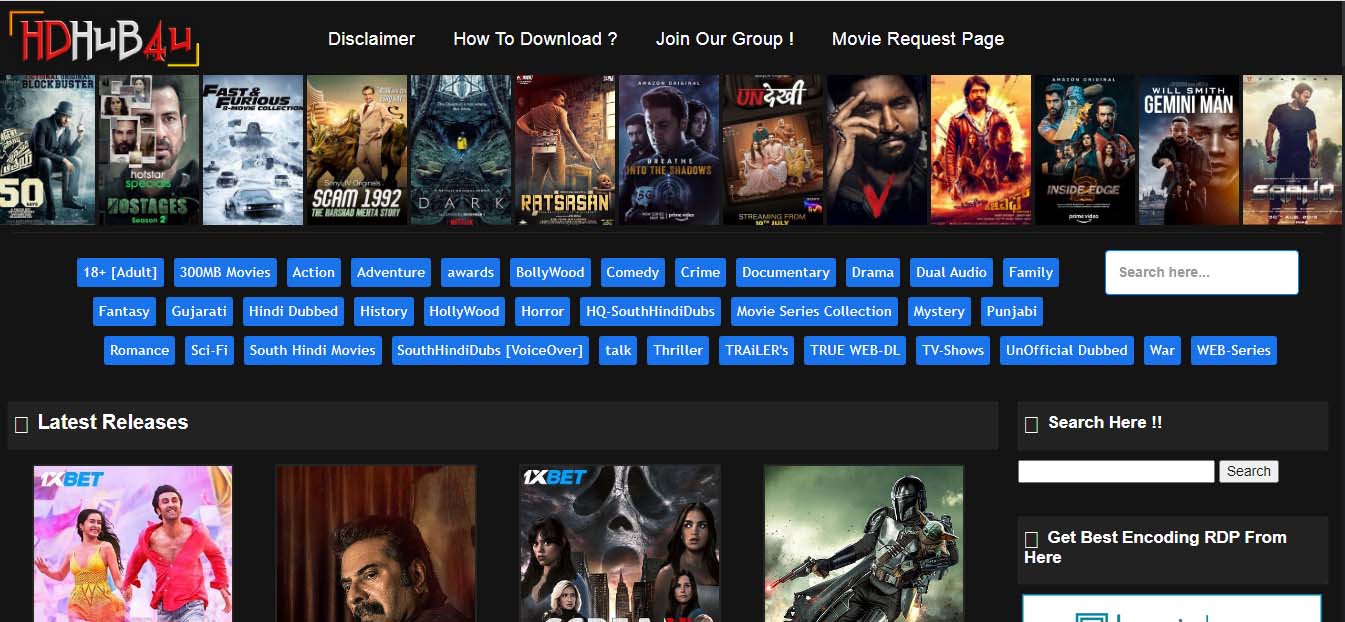Viewport: 1345px width, 622px height.
Task: Open How To Download ? menu item
Action: 535,39
